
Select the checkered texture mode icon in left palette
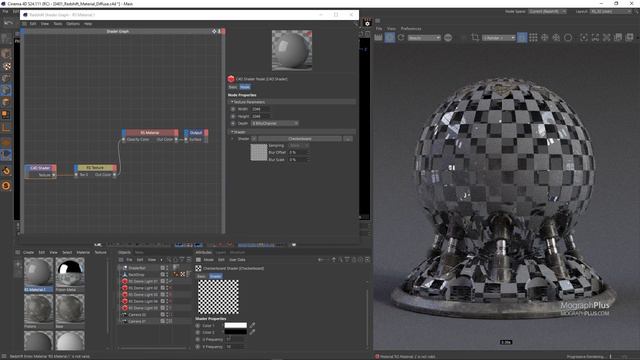tap(6, 66)
